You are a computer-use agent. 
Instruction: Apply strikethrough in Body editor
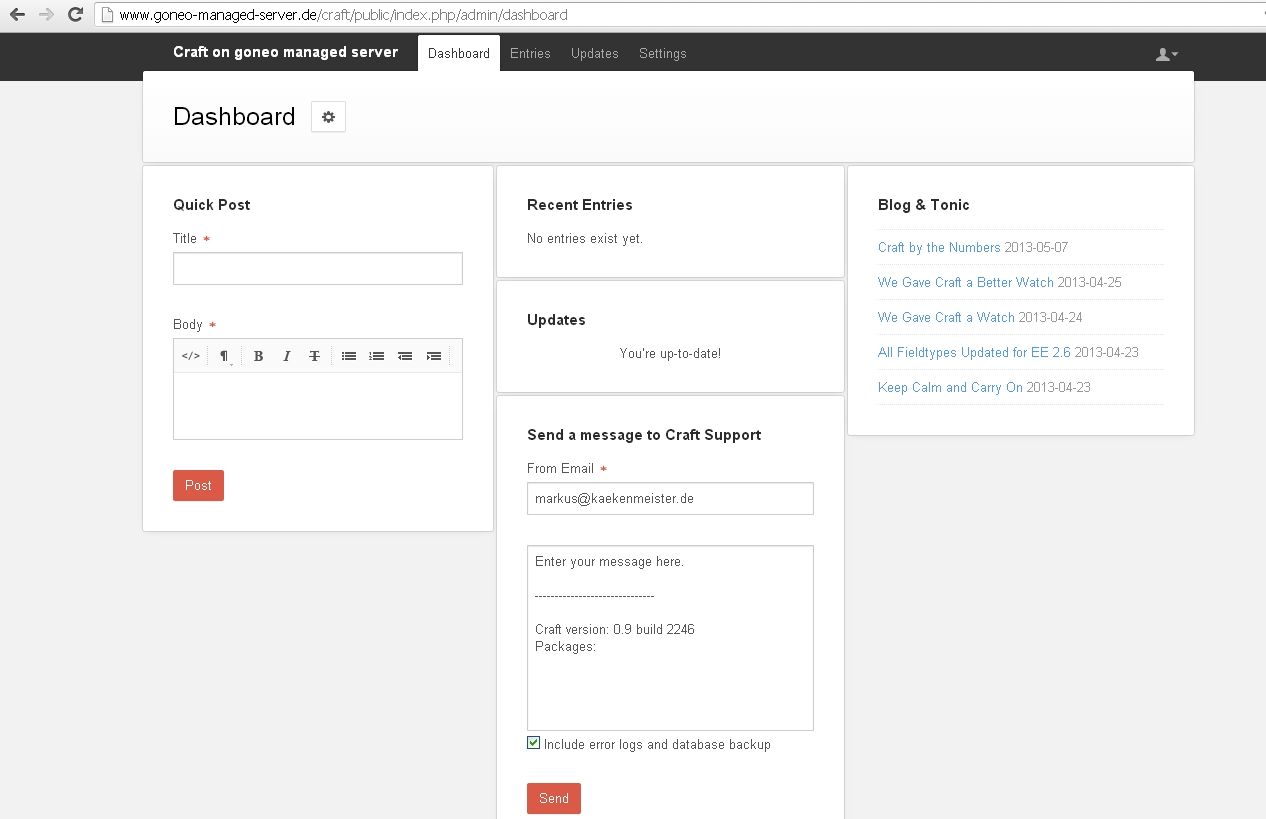[314, 356]
